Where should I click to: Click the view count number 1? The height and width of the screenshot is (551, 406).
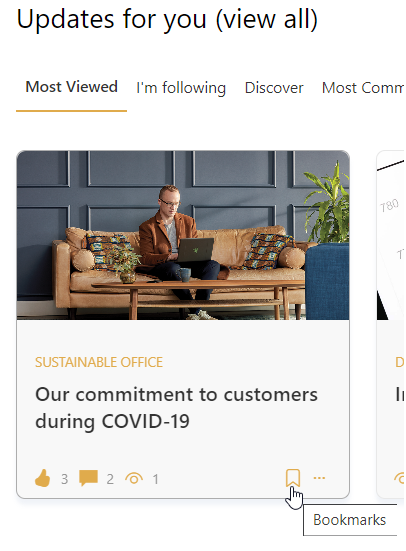pos(155,479)
